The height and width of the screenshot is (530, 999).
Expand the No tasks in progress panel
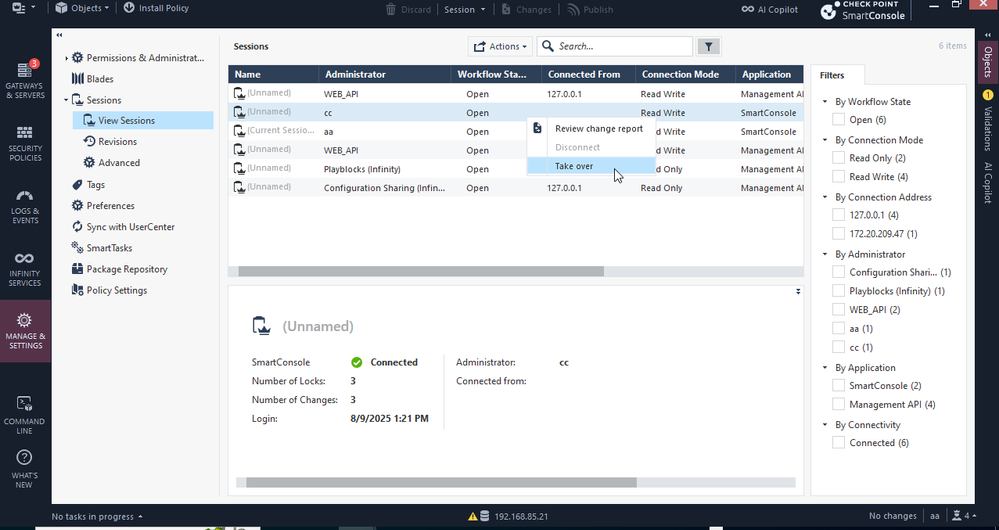click(x=97, y=517)
